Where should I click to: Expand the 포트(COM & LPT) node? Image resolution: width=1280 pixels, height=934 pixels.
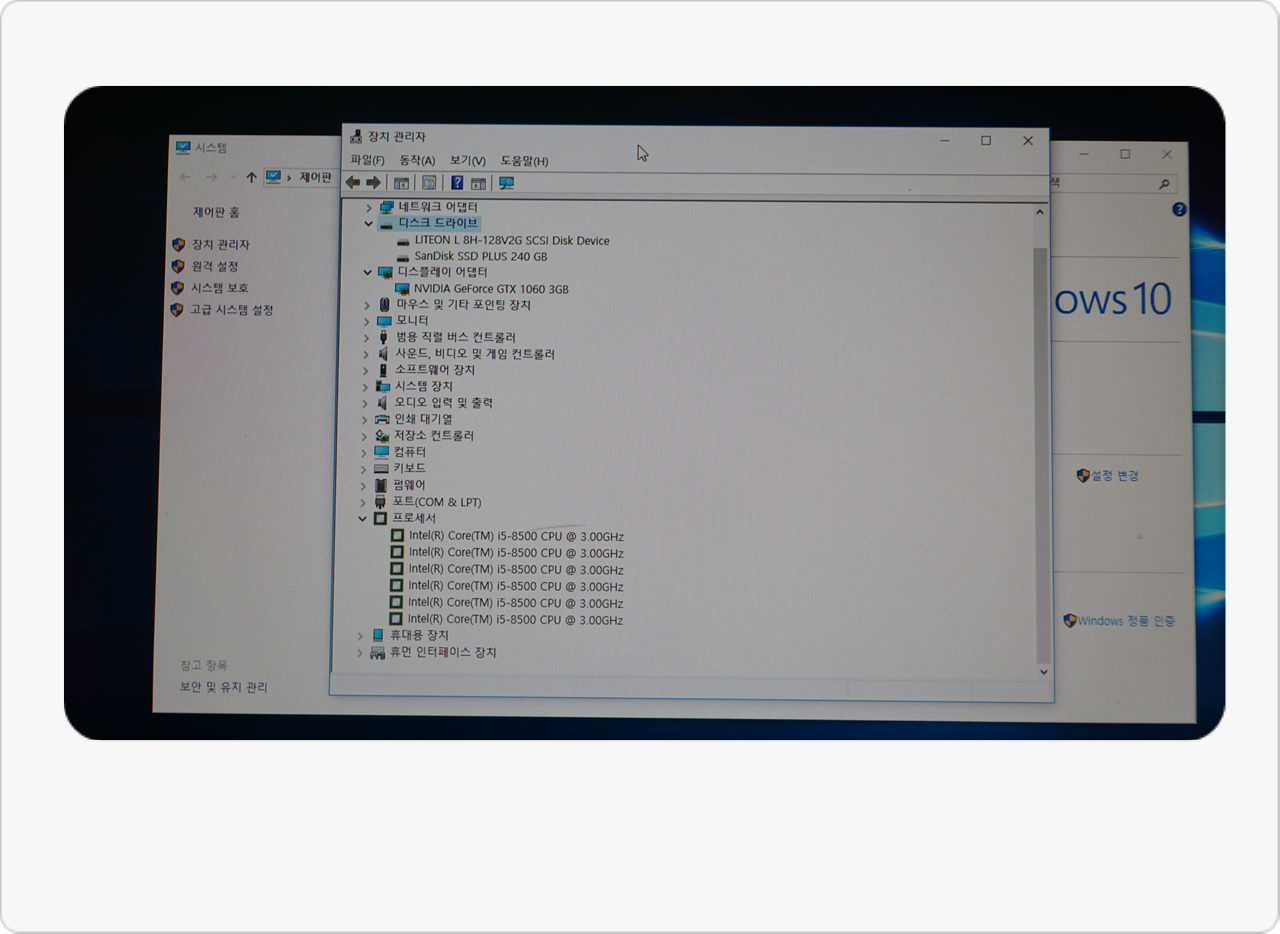coord(364,503)
